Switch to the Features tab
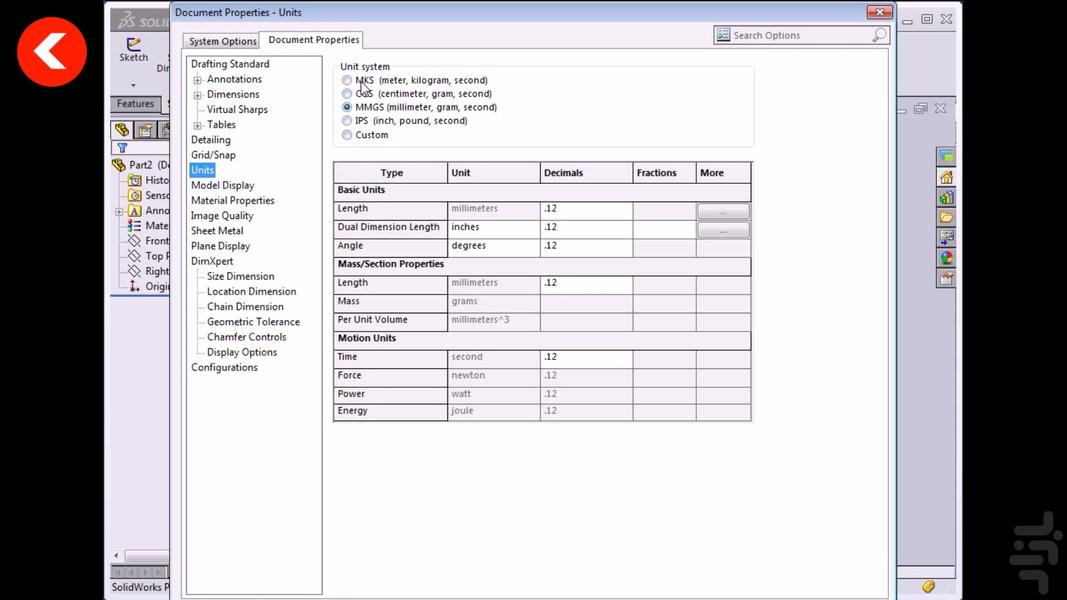This screenshot has width=1067, height=600. [135, 103]
